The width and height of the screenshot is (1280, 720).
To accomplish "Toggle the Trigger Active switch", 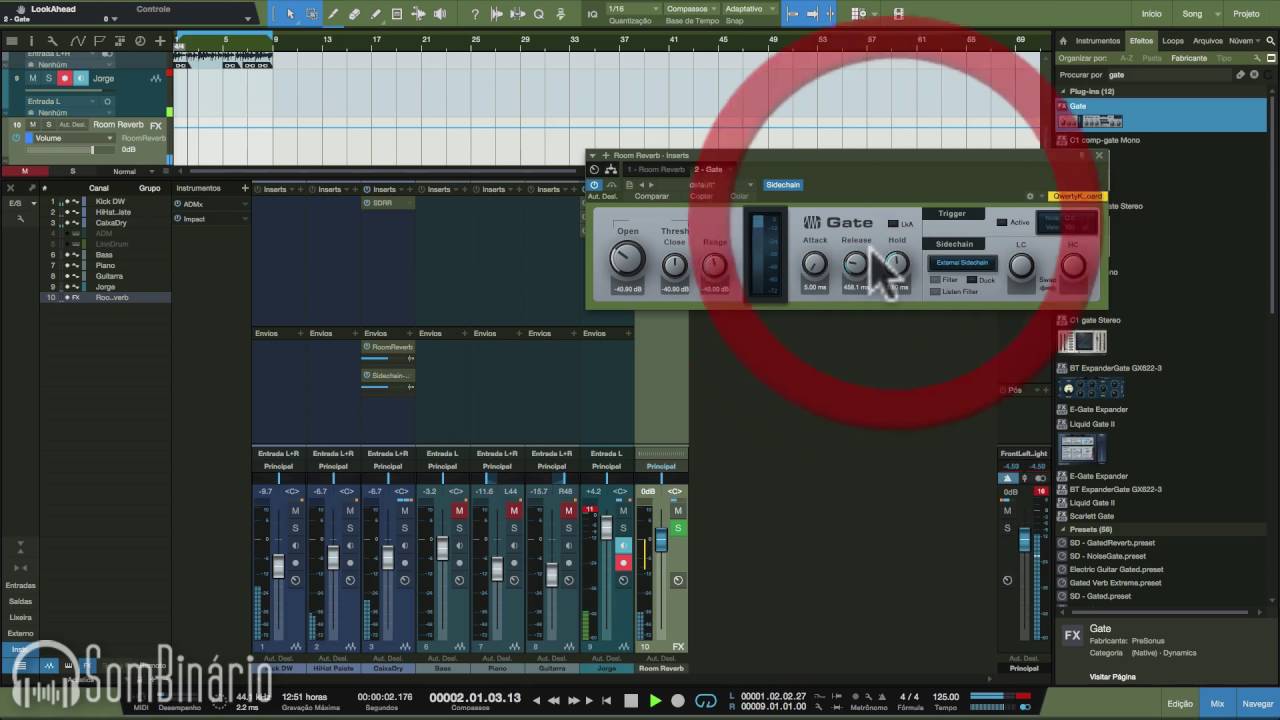I will 1002,222.
